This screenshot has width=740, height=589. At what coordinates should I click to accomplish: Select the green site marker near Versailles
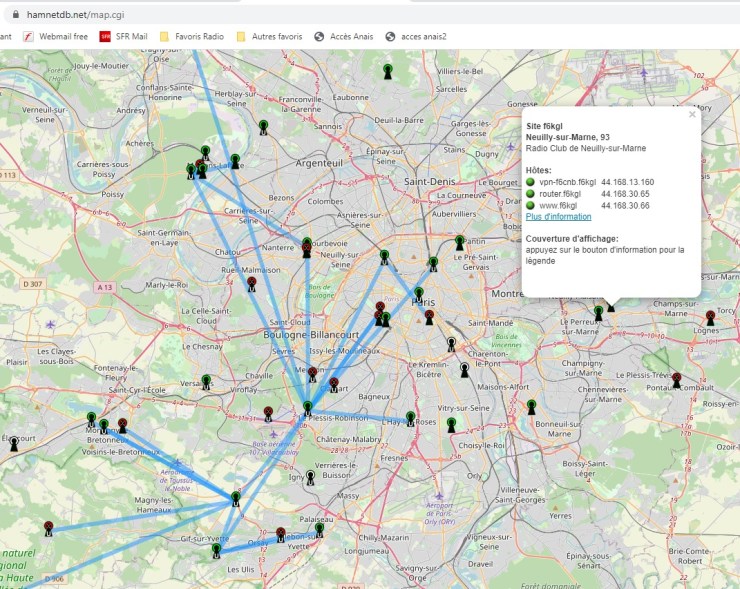(206, 381)
